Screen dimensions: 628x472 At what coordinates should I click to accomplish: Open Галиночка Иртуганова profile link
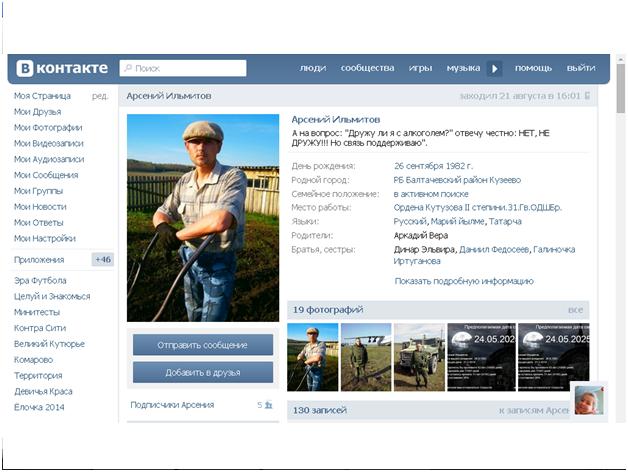(484, 255)
